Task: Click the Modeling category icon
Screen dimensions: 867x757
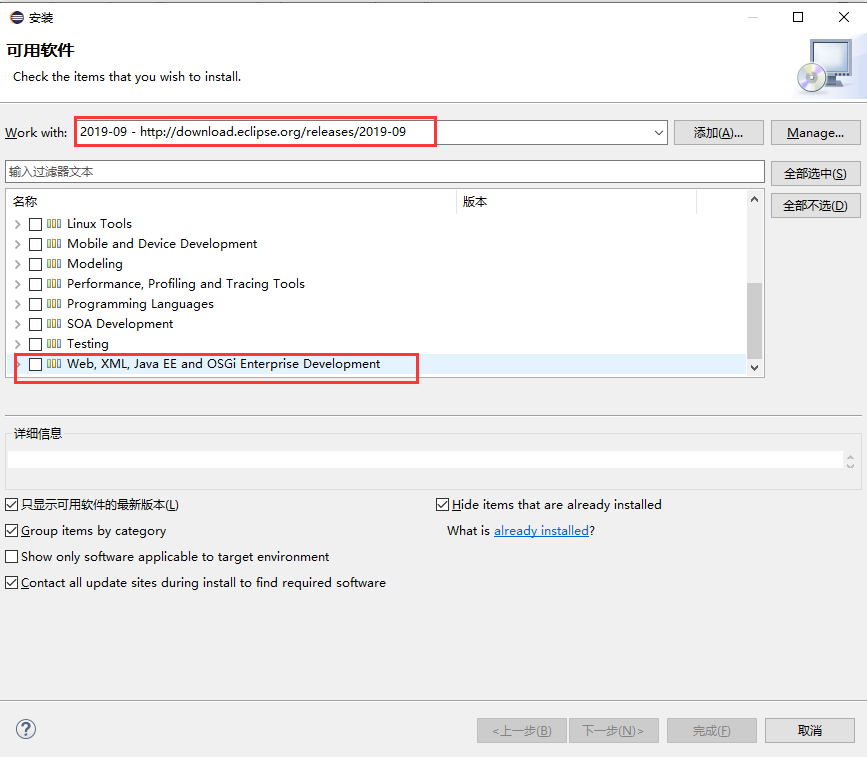Action: click(x=54, y=264)
